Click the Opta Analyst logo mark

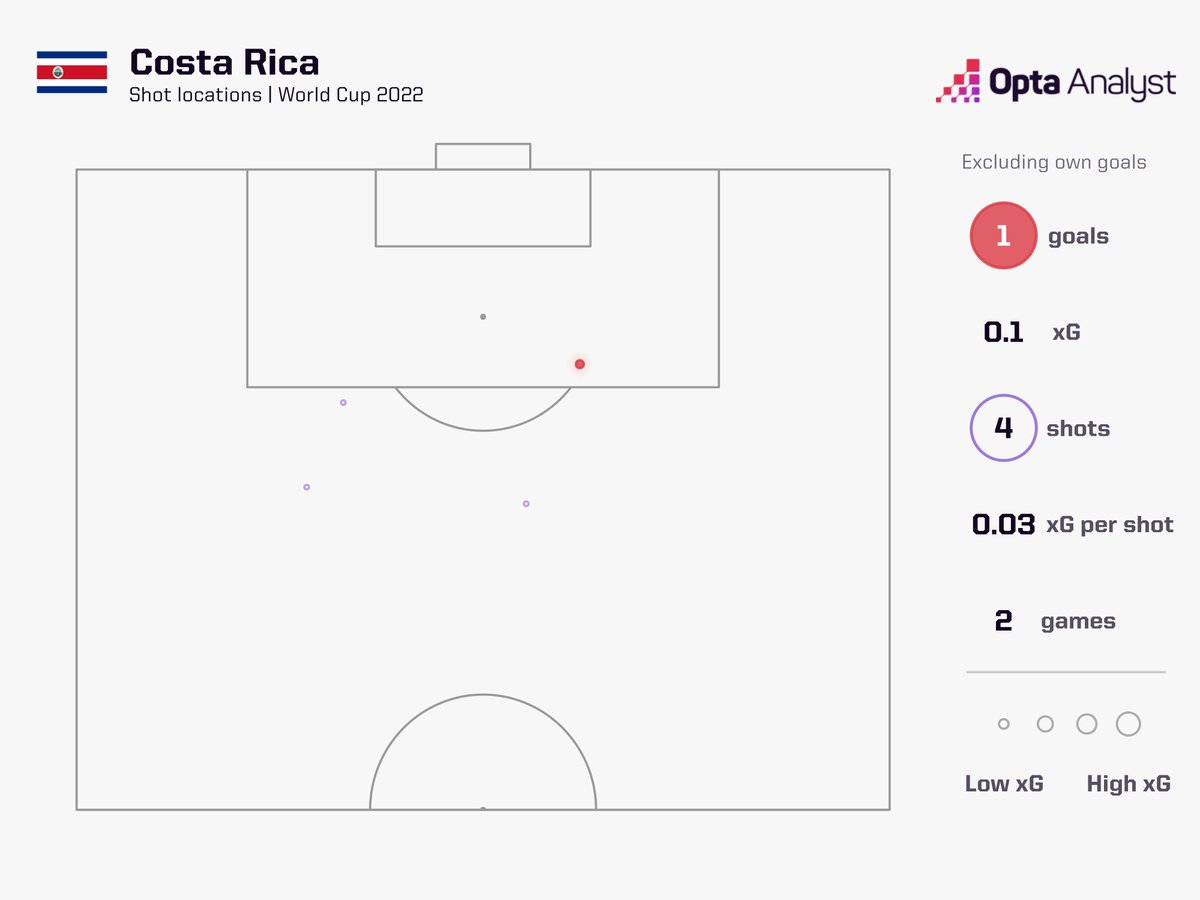958,82
